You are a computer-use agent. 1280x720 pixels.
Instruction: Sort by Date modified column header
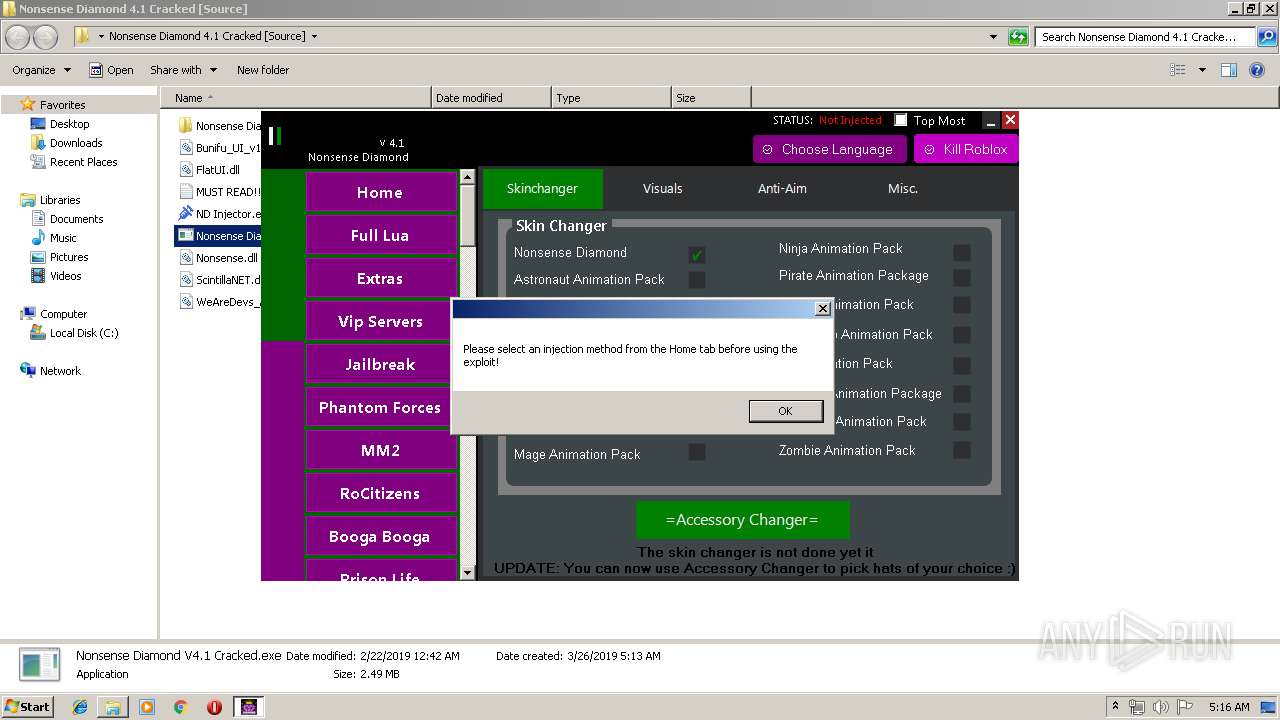coord(491,98)
